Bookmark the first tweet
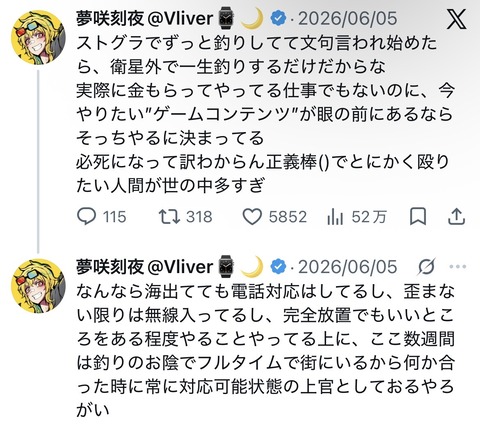 [418, 217]
